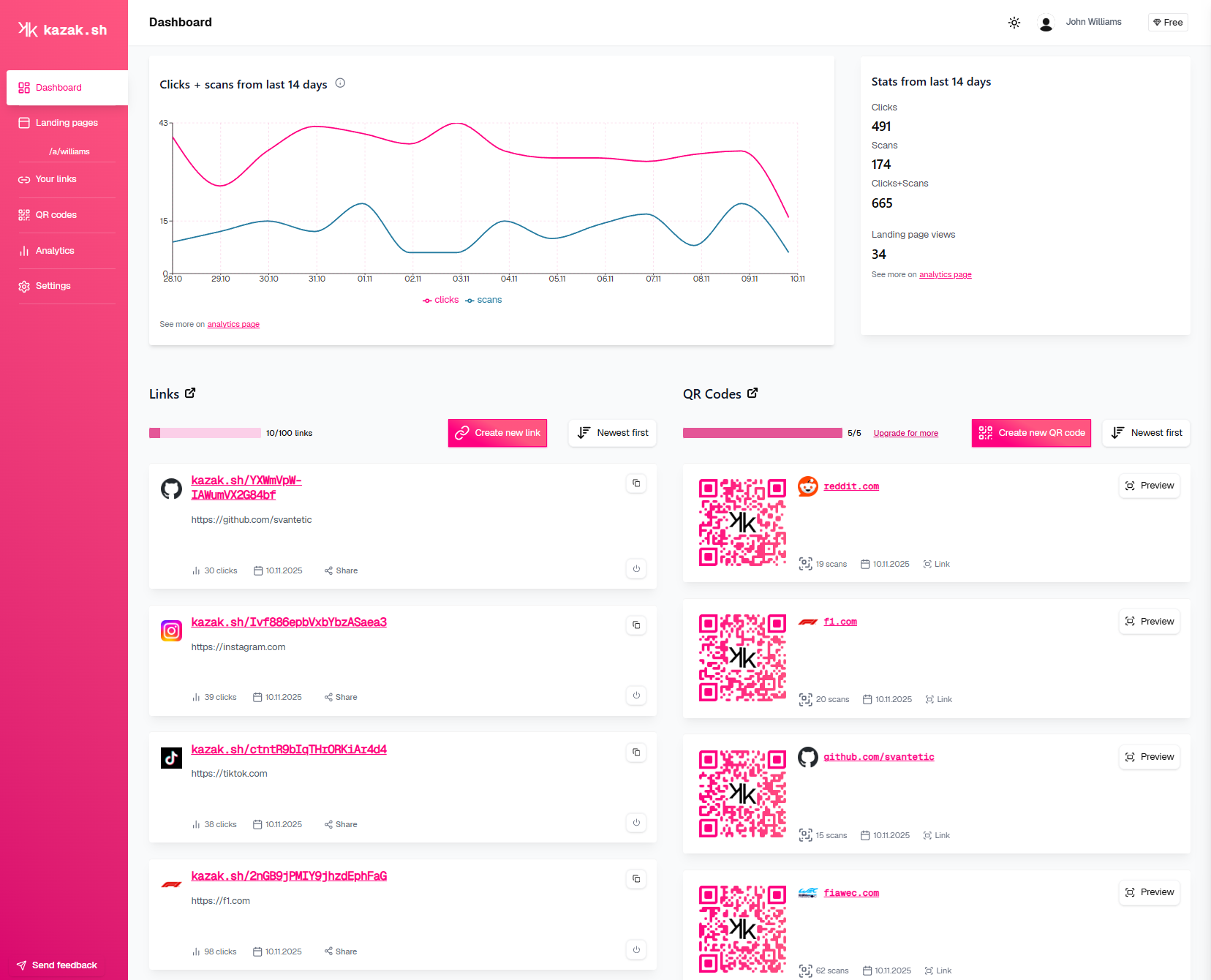Image resolution: width=1211 pixels, height=980 pixels.
Task: Copy the Instagram short link
Action: click(x=636, y=625)
